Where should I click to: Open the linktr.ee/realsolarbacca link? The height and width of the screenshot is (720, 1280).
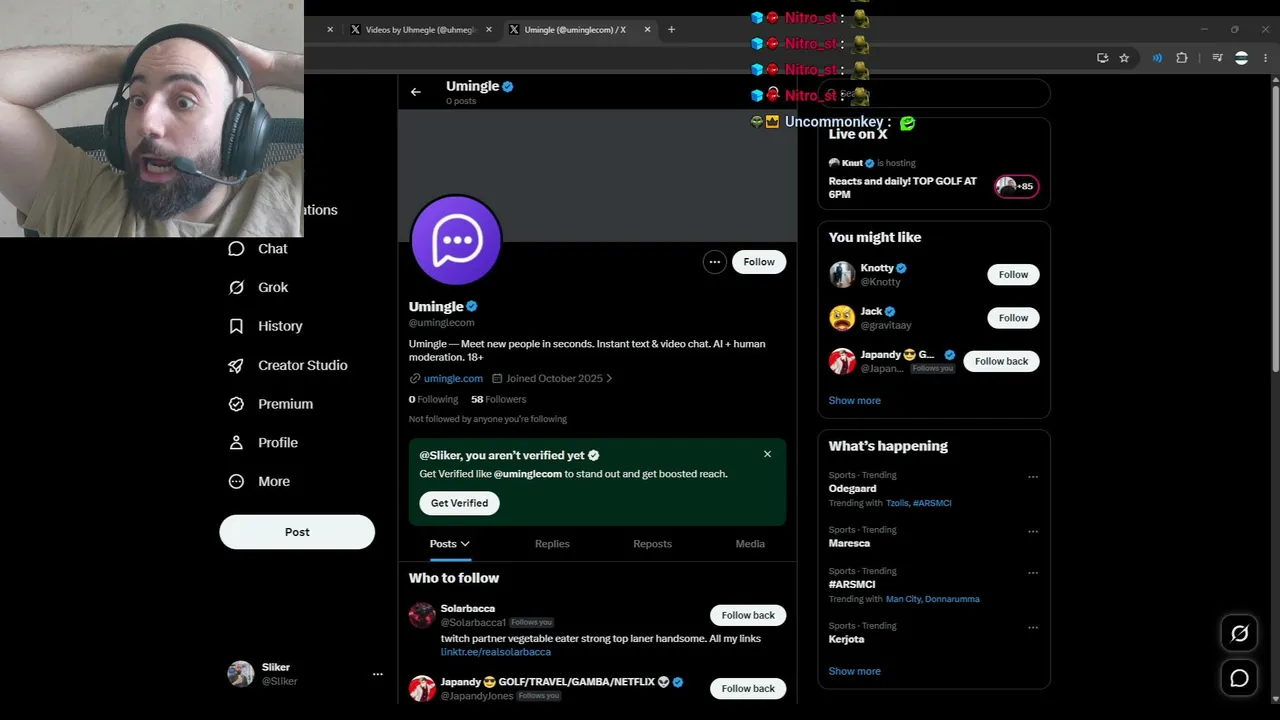coord(496,652)
